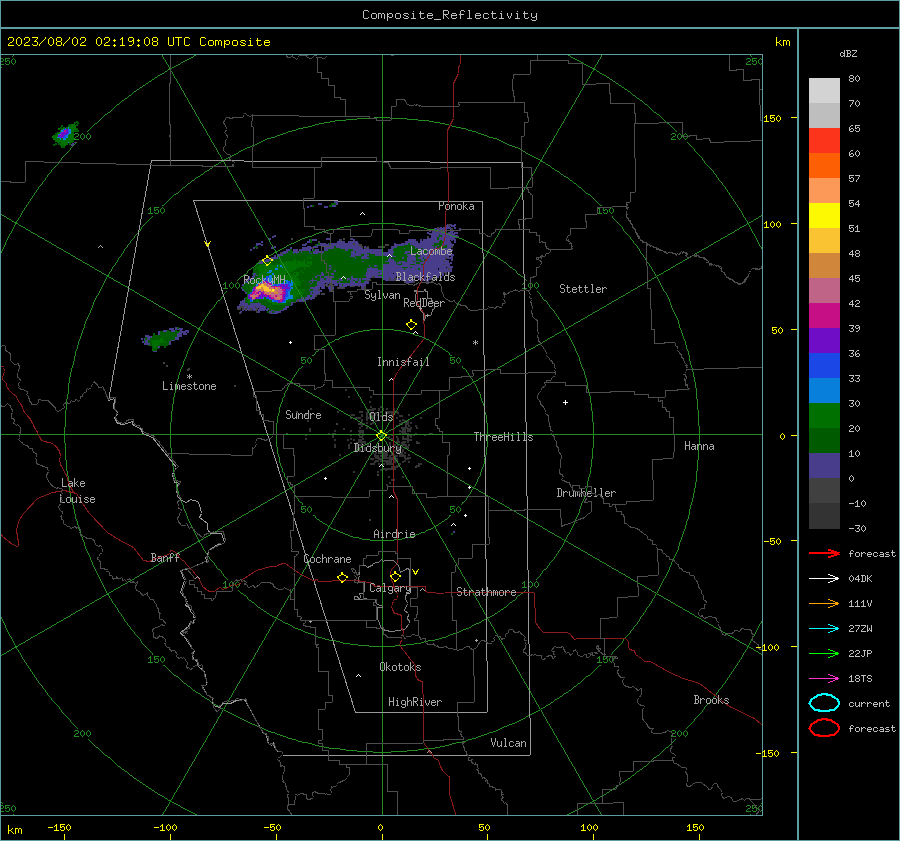Screen dimensions: 900x841
Task: Click the Composite_Reflectivity title text
Action: tap(449, 15)
